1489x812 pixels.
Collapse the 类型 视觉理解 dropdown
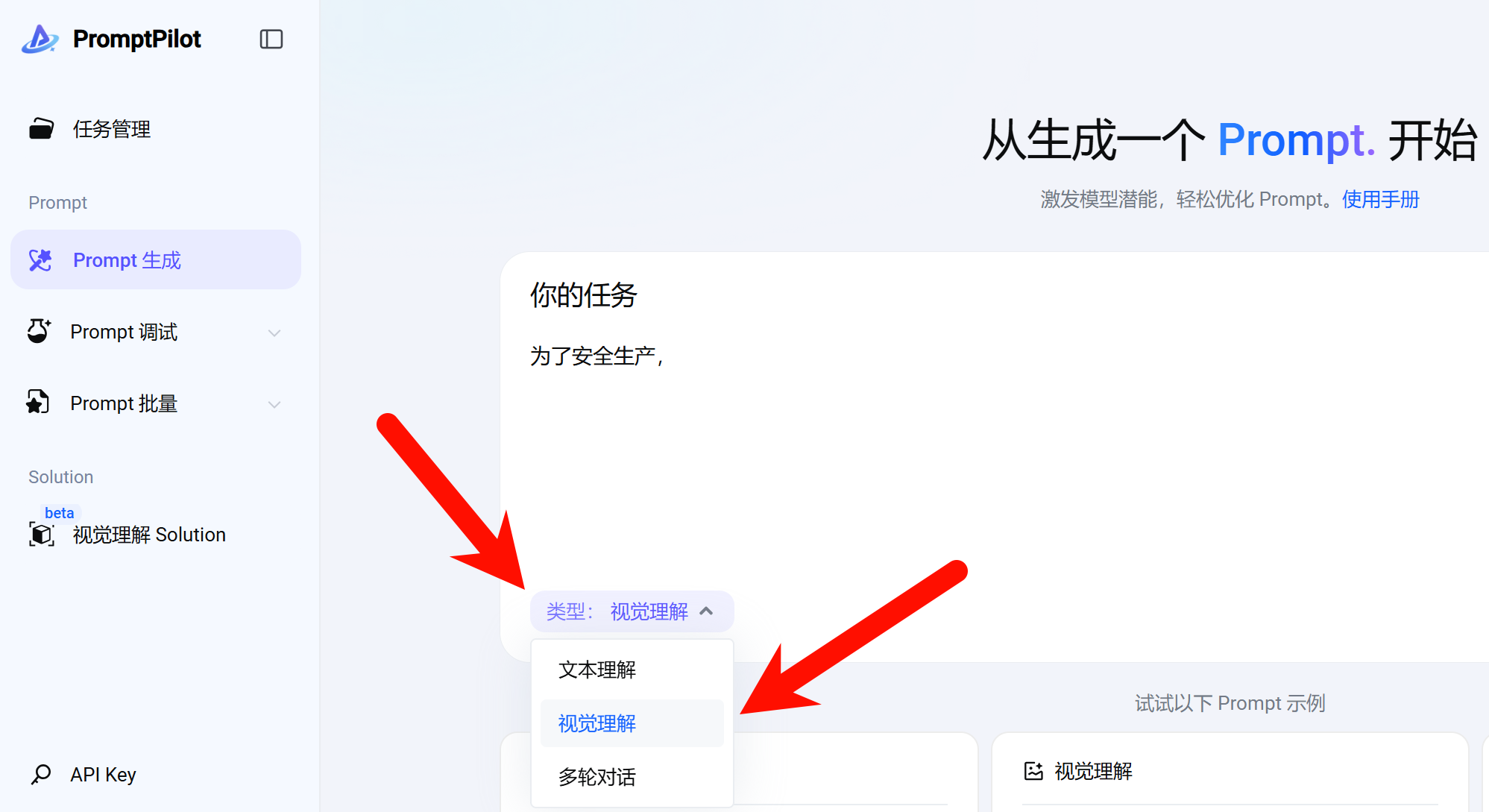(632, 611)
